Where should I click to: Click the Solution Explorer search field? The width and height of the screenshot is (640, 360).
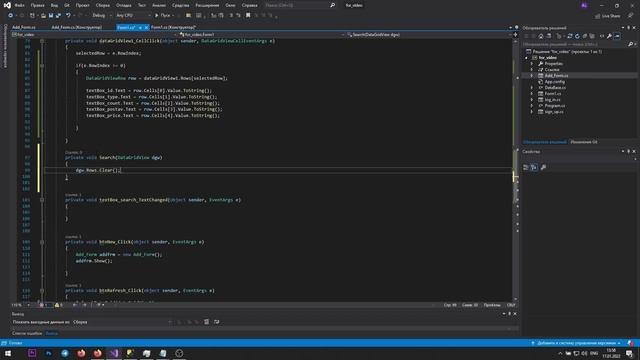click(575, 44)
